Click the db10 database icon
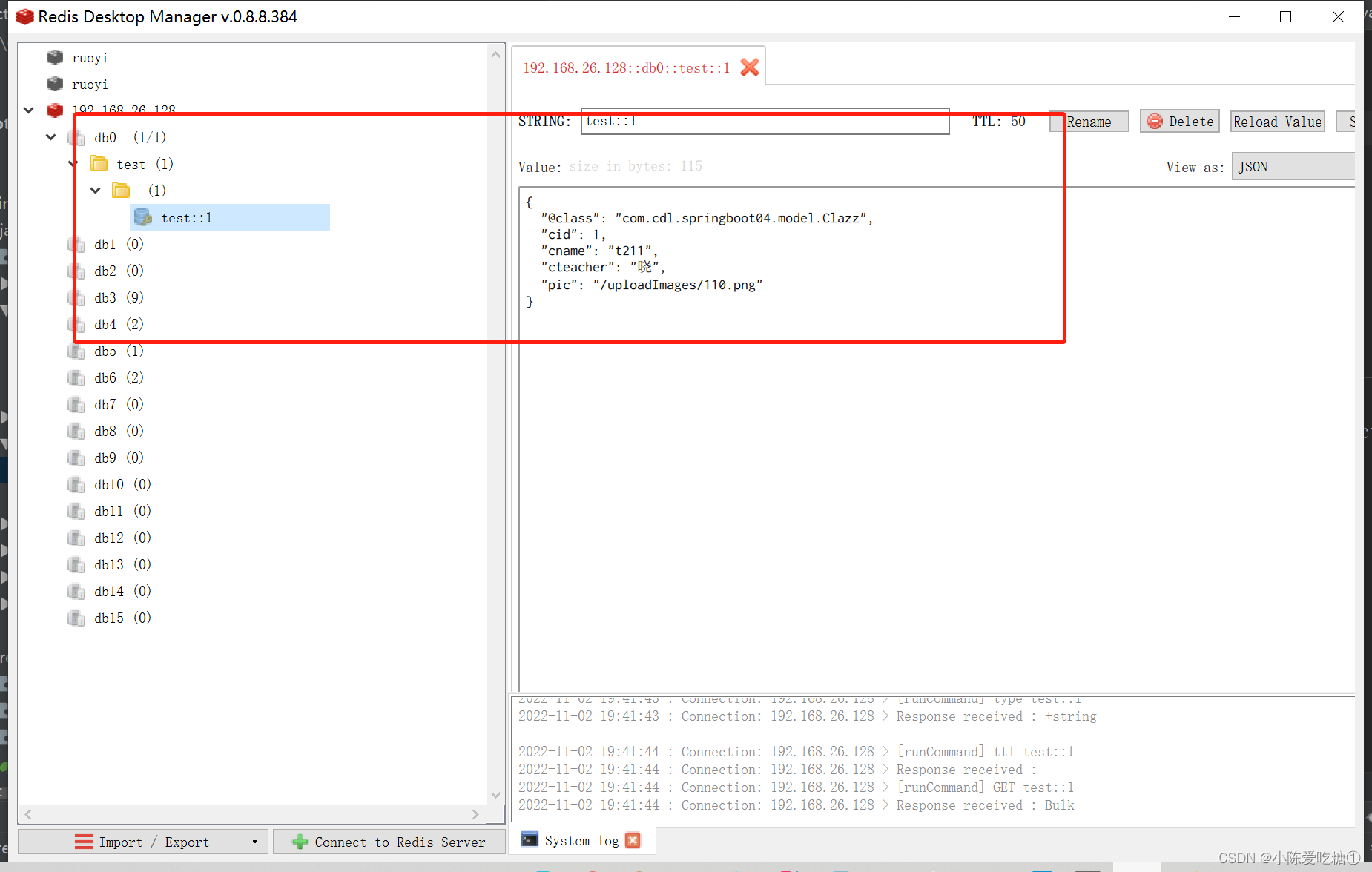Viewport: 1372px width, 872px height. [76, 484]
